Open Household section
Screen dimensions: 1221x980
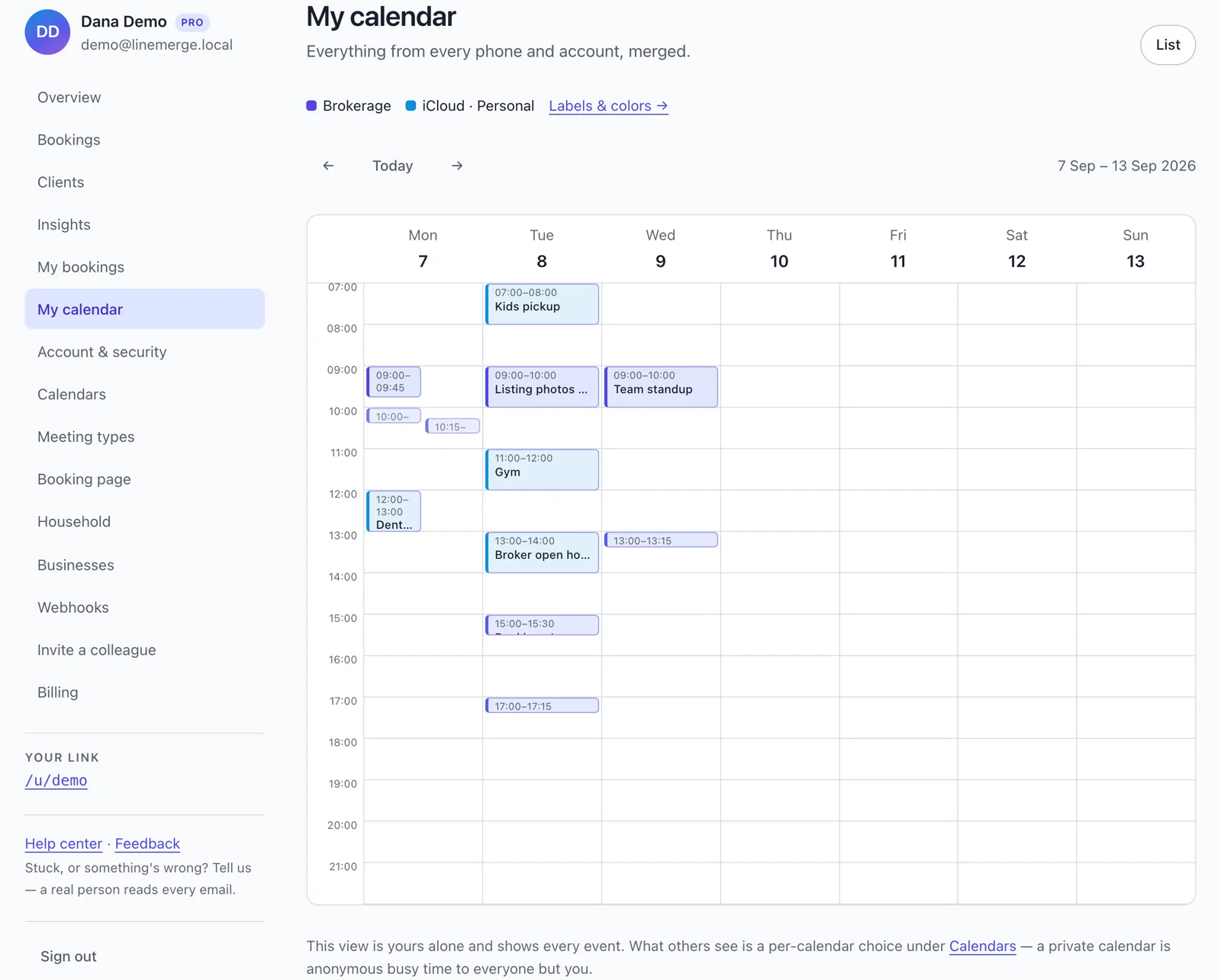145,522
